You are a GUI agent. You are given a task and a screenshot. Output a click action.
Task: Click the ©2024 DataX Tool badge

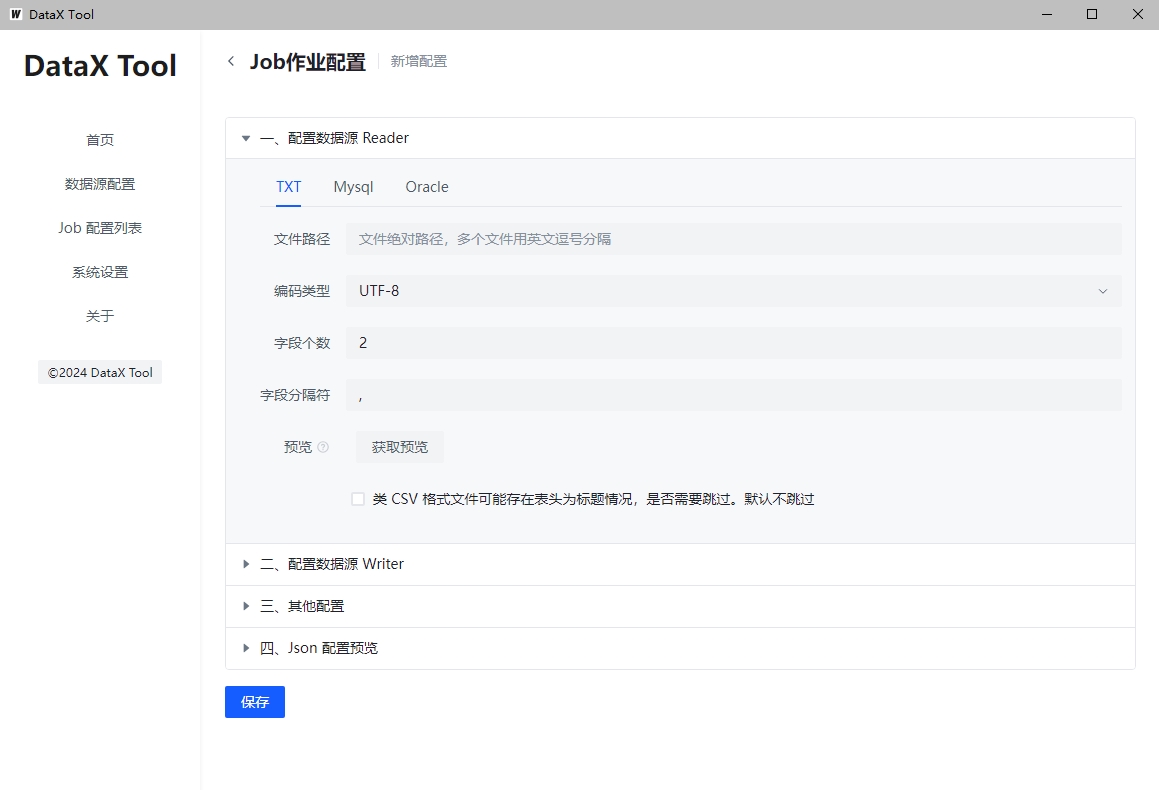tap(100, 372)
